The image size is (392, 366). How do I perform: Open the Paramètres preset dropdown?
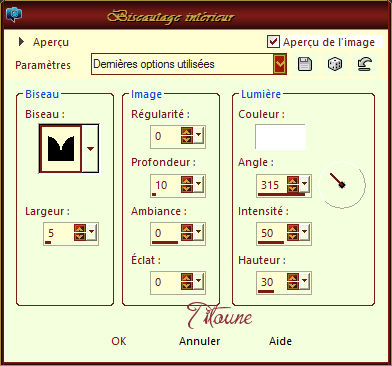pos(280,64)
